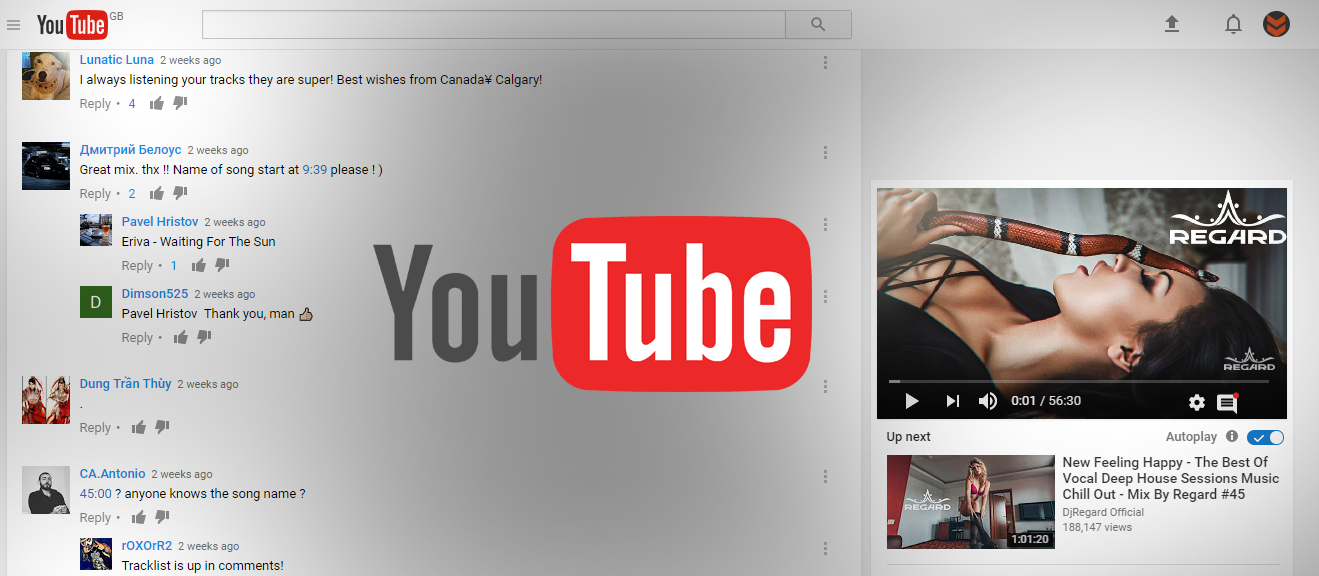The width and height of the screenshot is (1319, 576).
Task: Open options menu for Lunatic Luna's comment
Action: (825, 62)
